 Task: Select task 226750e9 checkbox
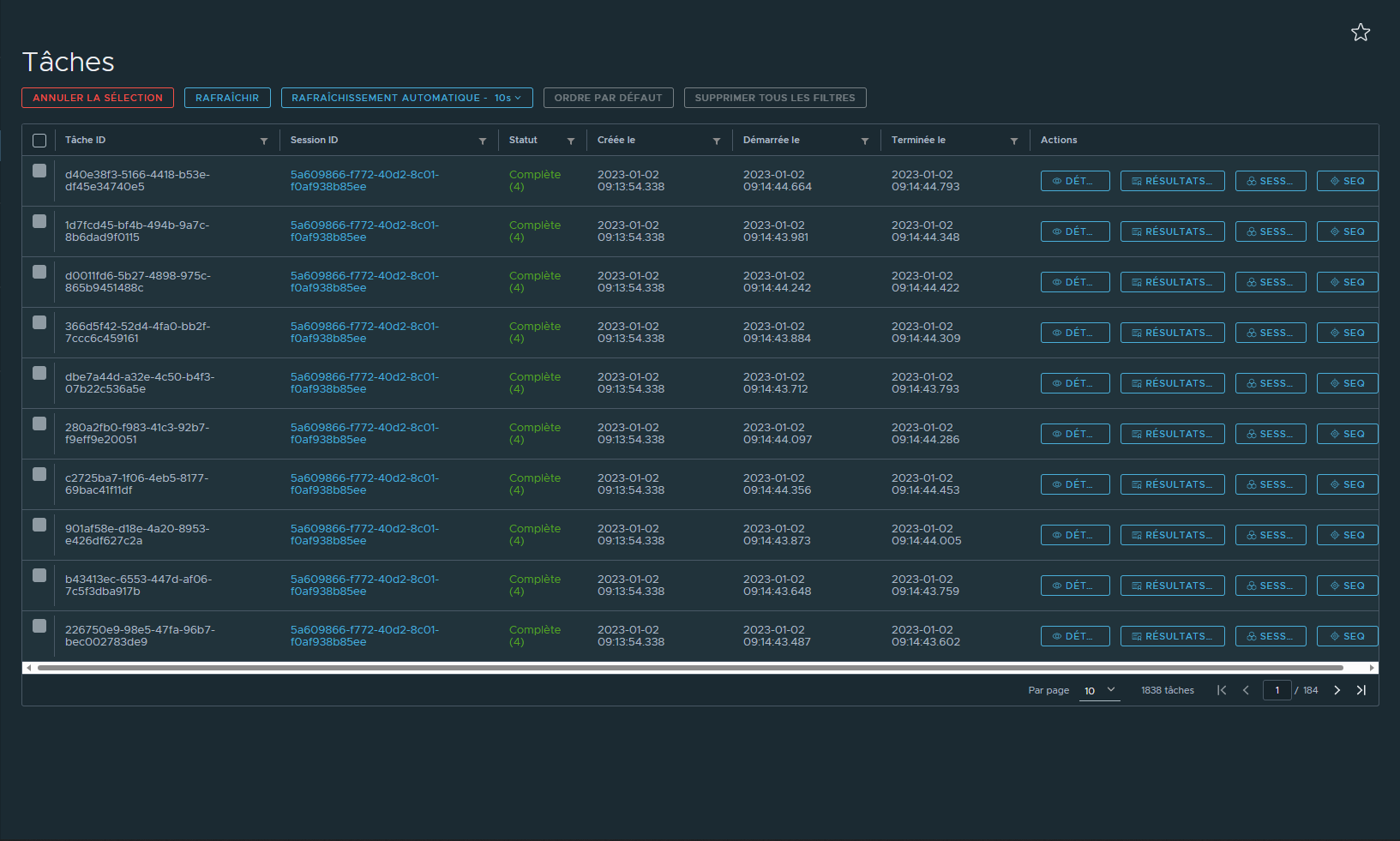click(39, 626)
